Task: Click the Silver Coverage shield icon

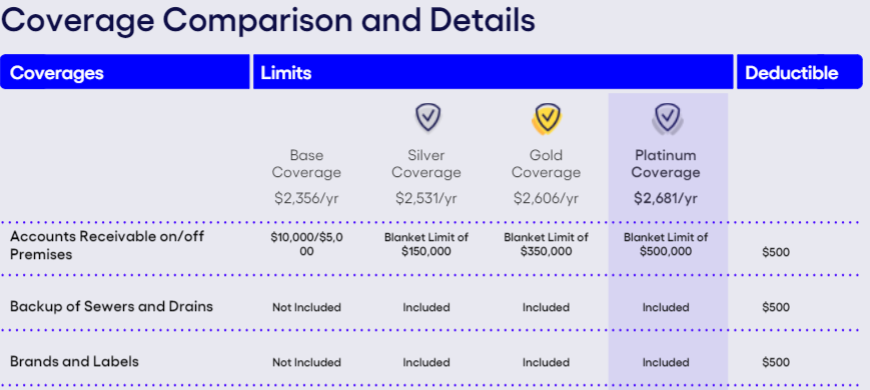Action: 428,117
